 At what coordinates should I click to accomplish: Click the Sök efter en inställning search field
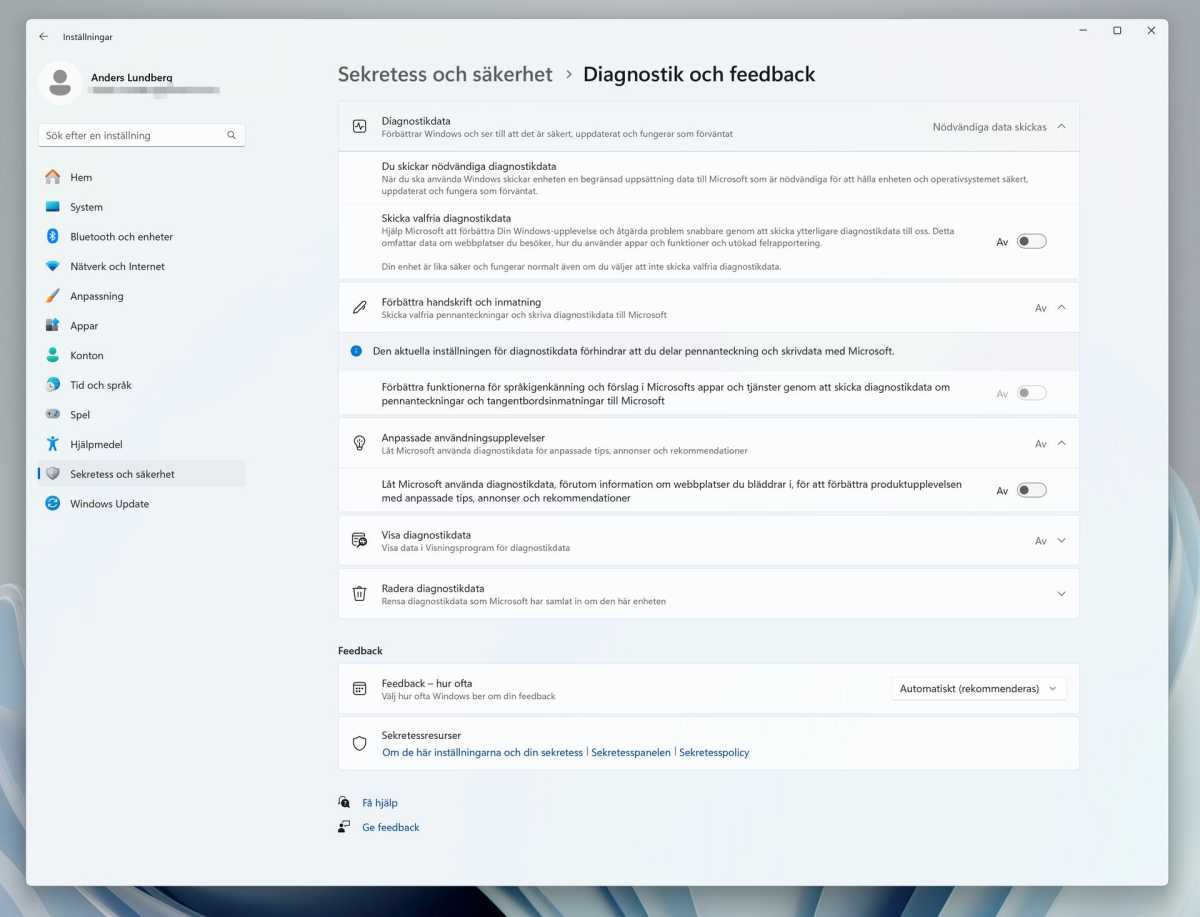[x=141, y=135]
